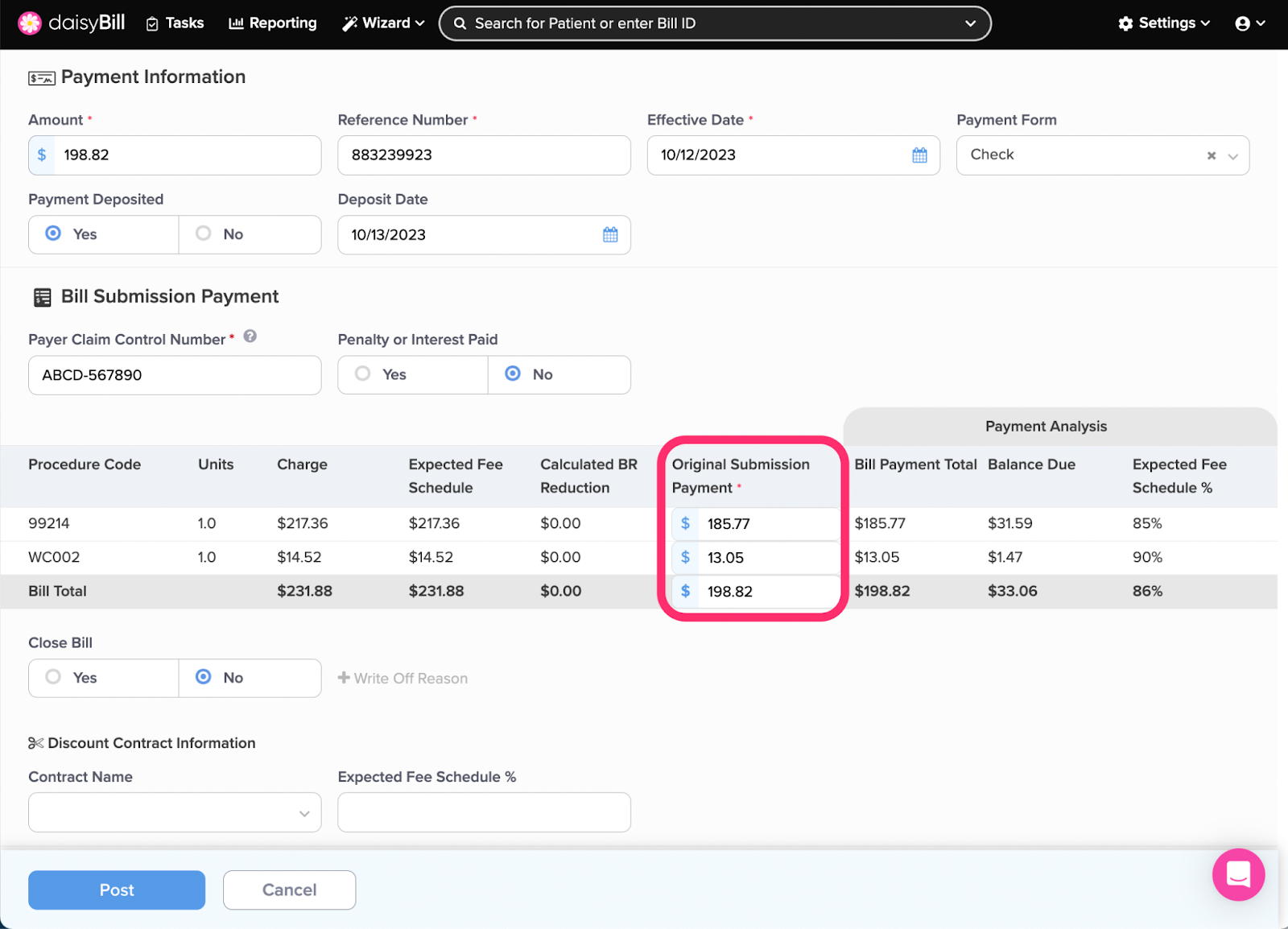Expand the Settings menu
Image resolution: width=1288 pixels, height=929 pixels.
[1164, 23]
